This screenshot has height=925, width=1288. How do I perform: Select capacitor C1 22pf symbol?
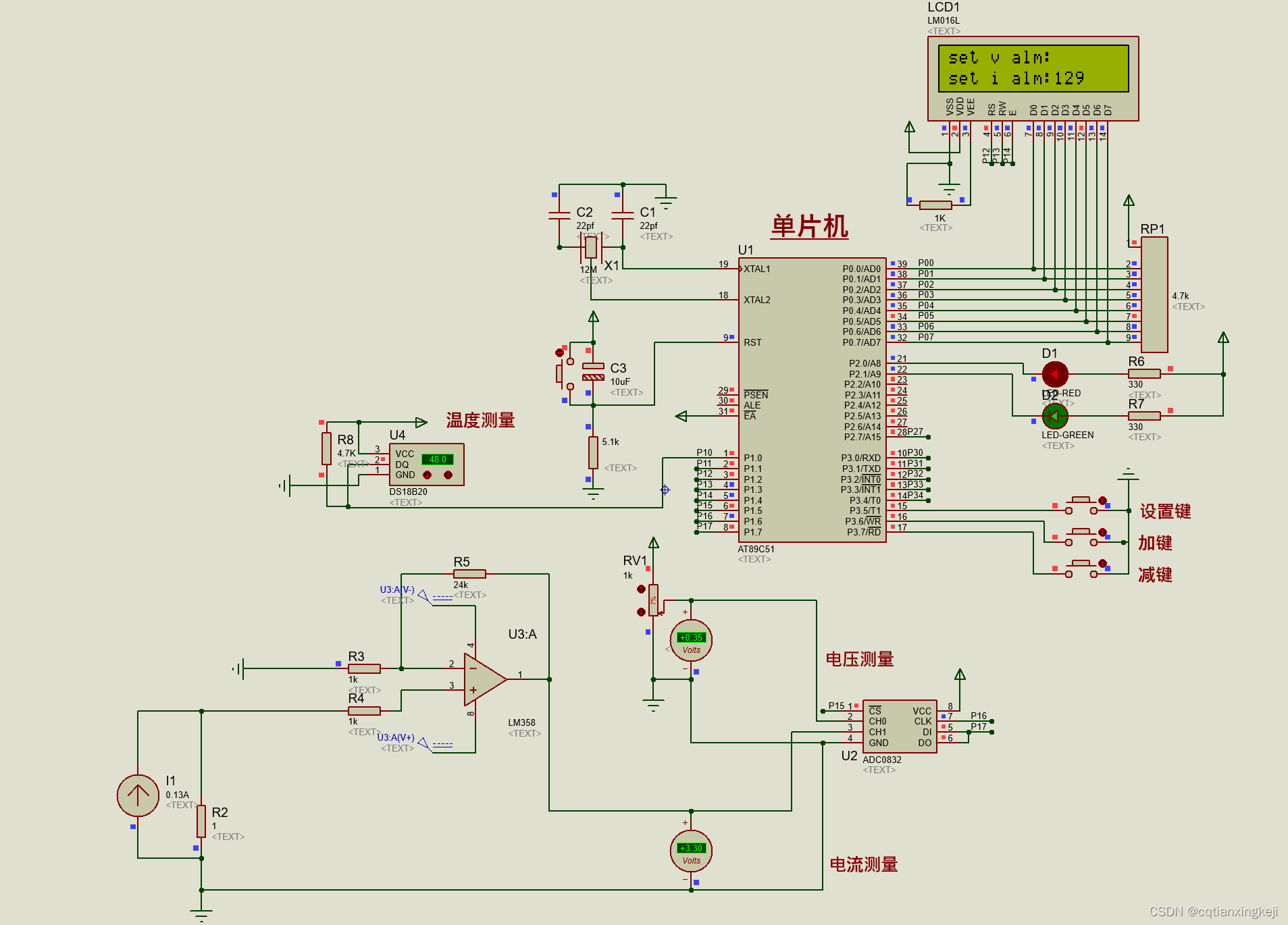[x=622, y=215]
